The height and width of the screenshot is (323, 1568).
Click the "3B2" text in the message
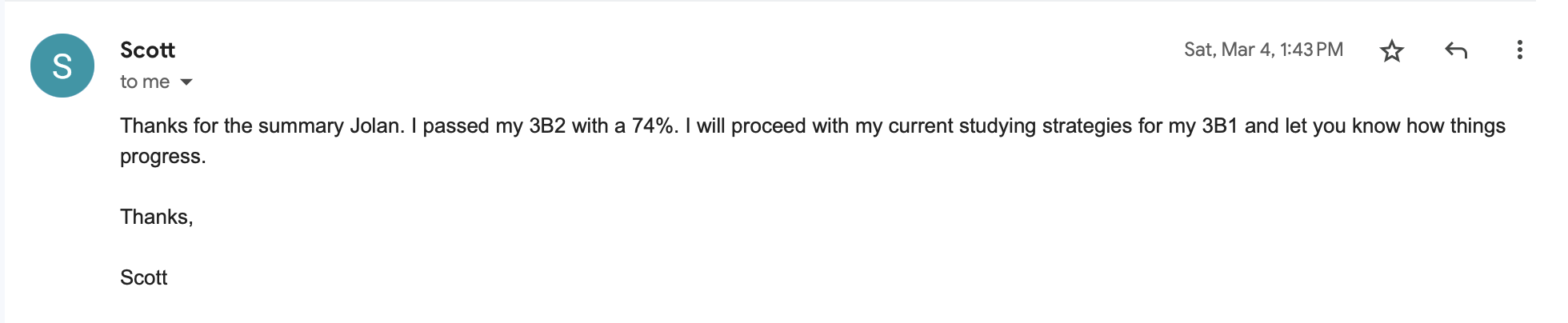click(547, 126)
